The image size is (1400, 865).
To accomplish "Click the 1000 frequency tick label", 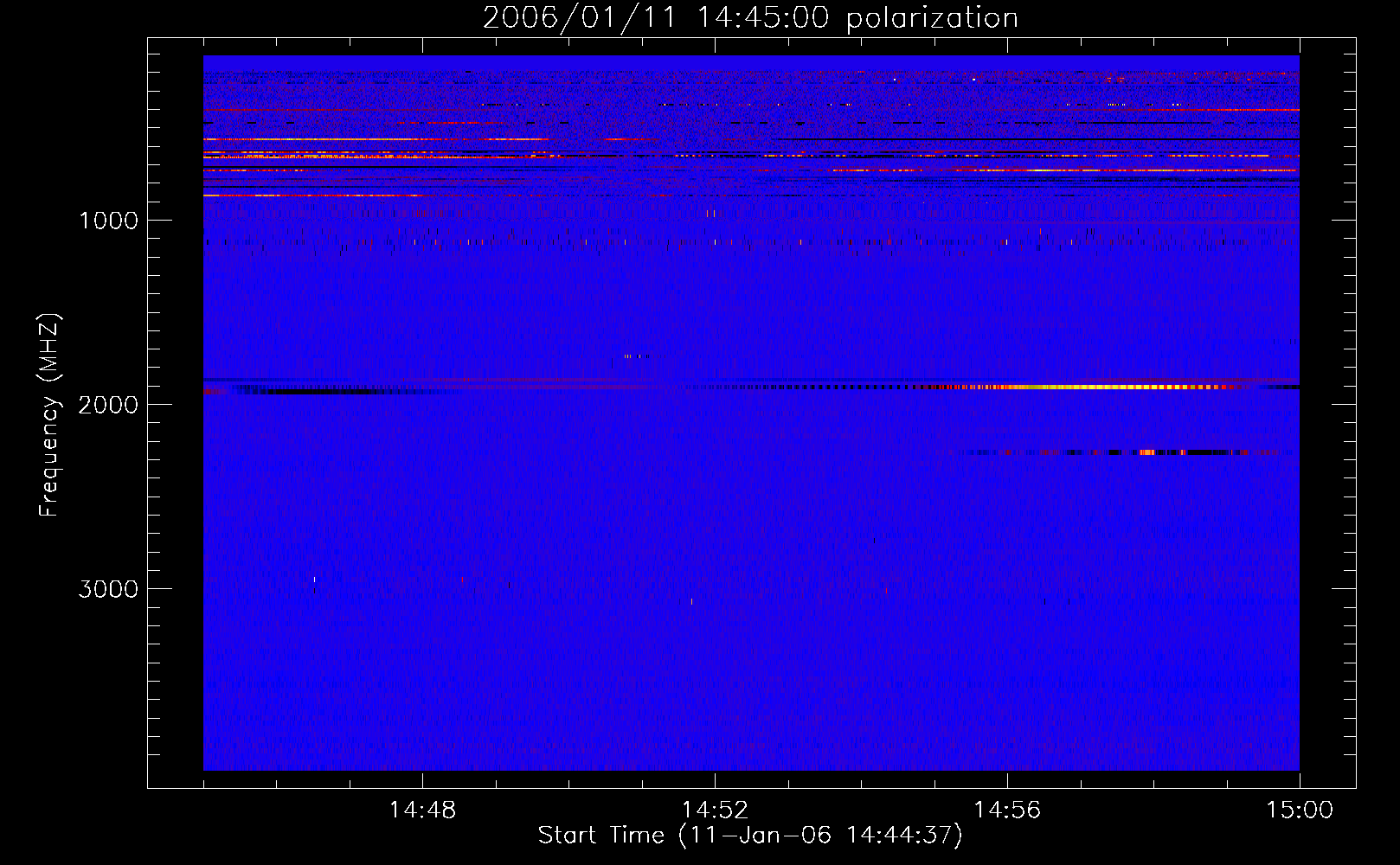I will tap(108, 221).
